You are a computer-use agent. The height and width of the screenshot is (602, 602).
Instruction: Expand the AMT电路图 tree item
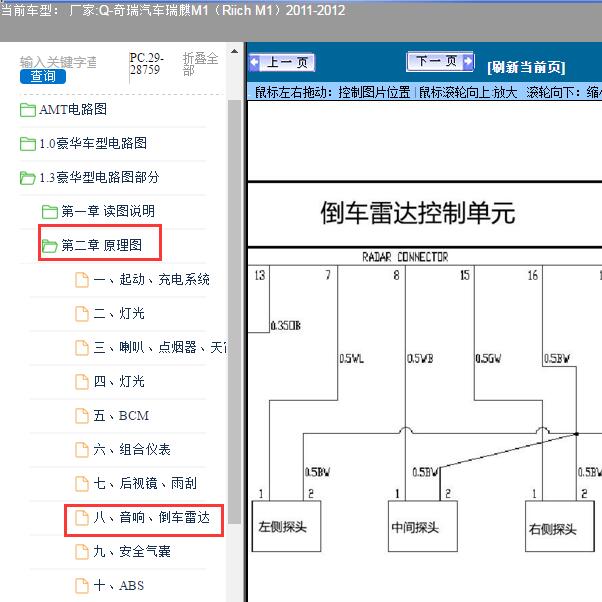(x=73, y=109)
